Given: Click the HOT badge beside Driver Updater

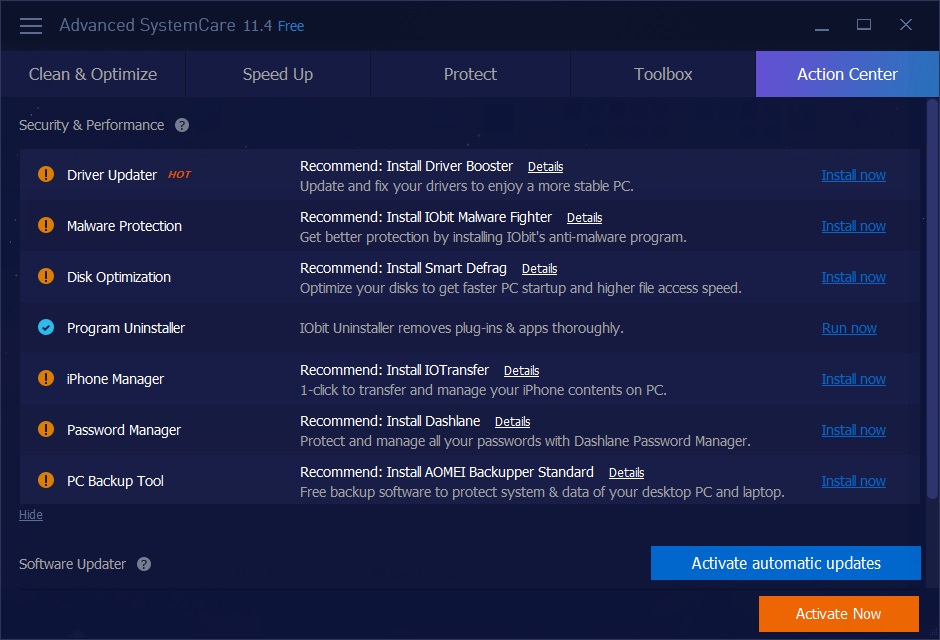Looking at the screenshot, I should click(x=179, y=174).
